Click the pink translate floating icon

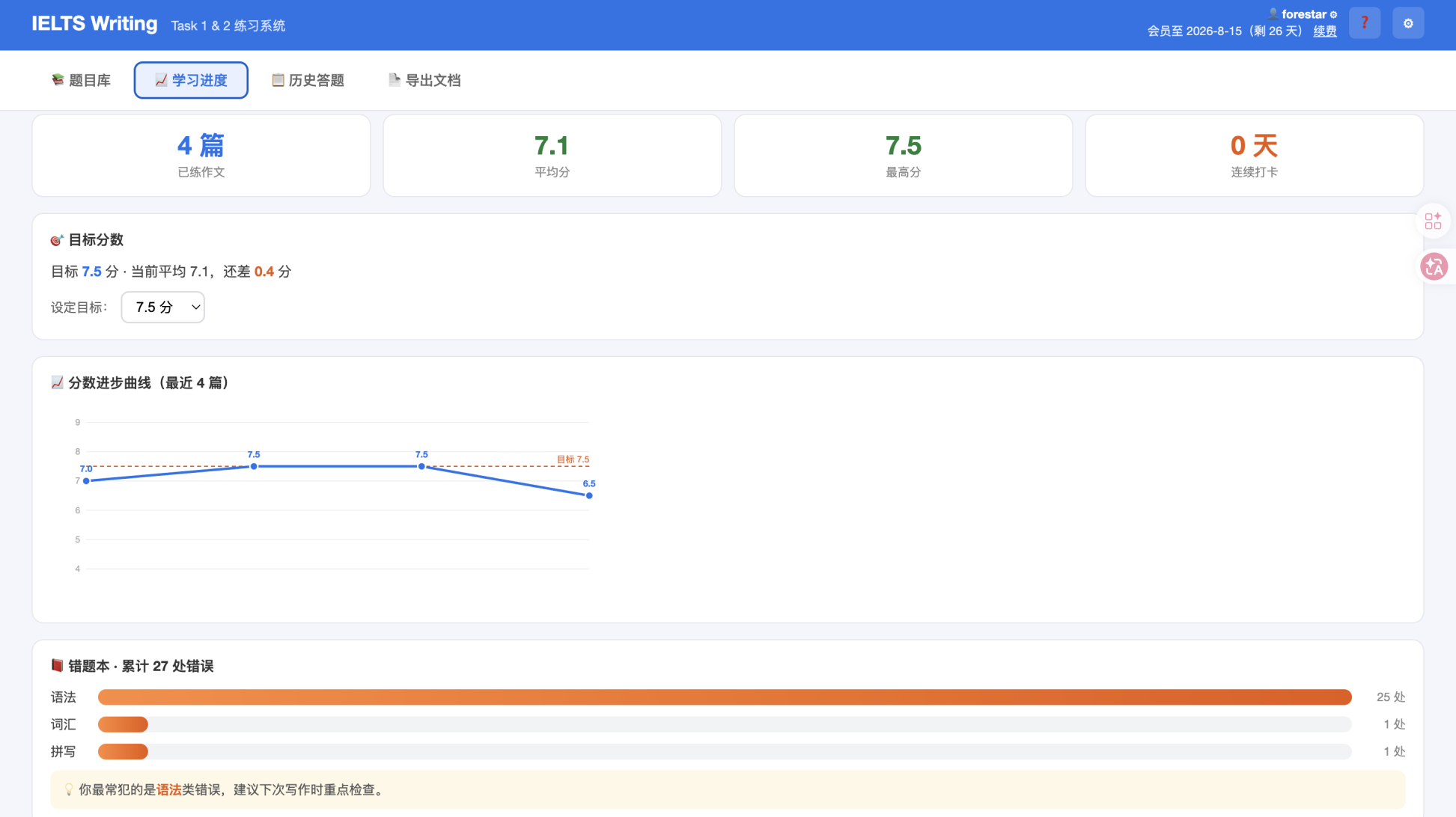(1434, 266)
